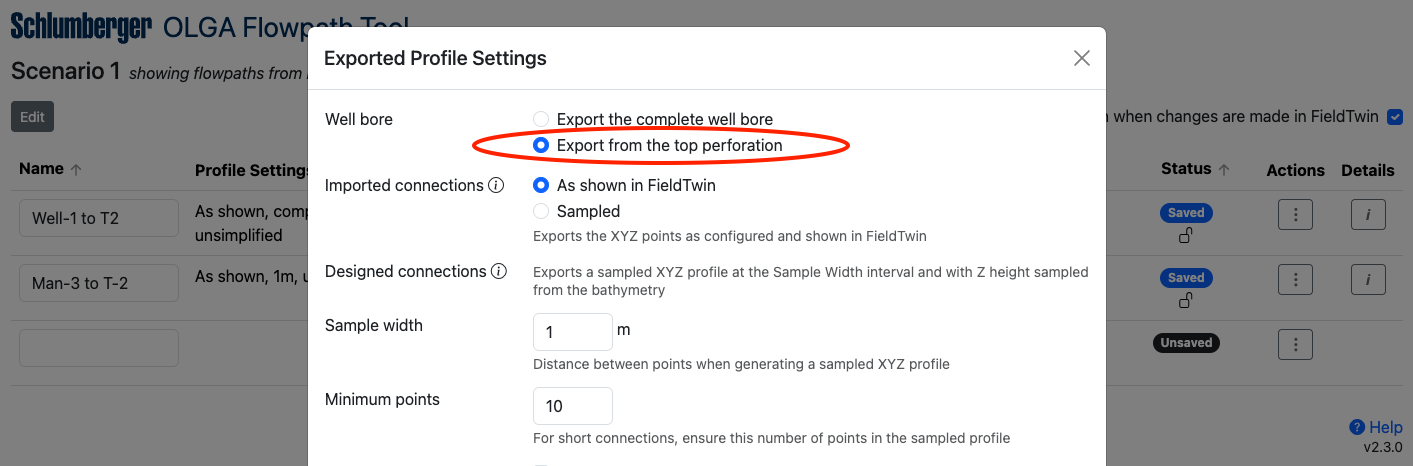
Task: Open actions menu for the Well-1 row
Action: coord(1295,216)
